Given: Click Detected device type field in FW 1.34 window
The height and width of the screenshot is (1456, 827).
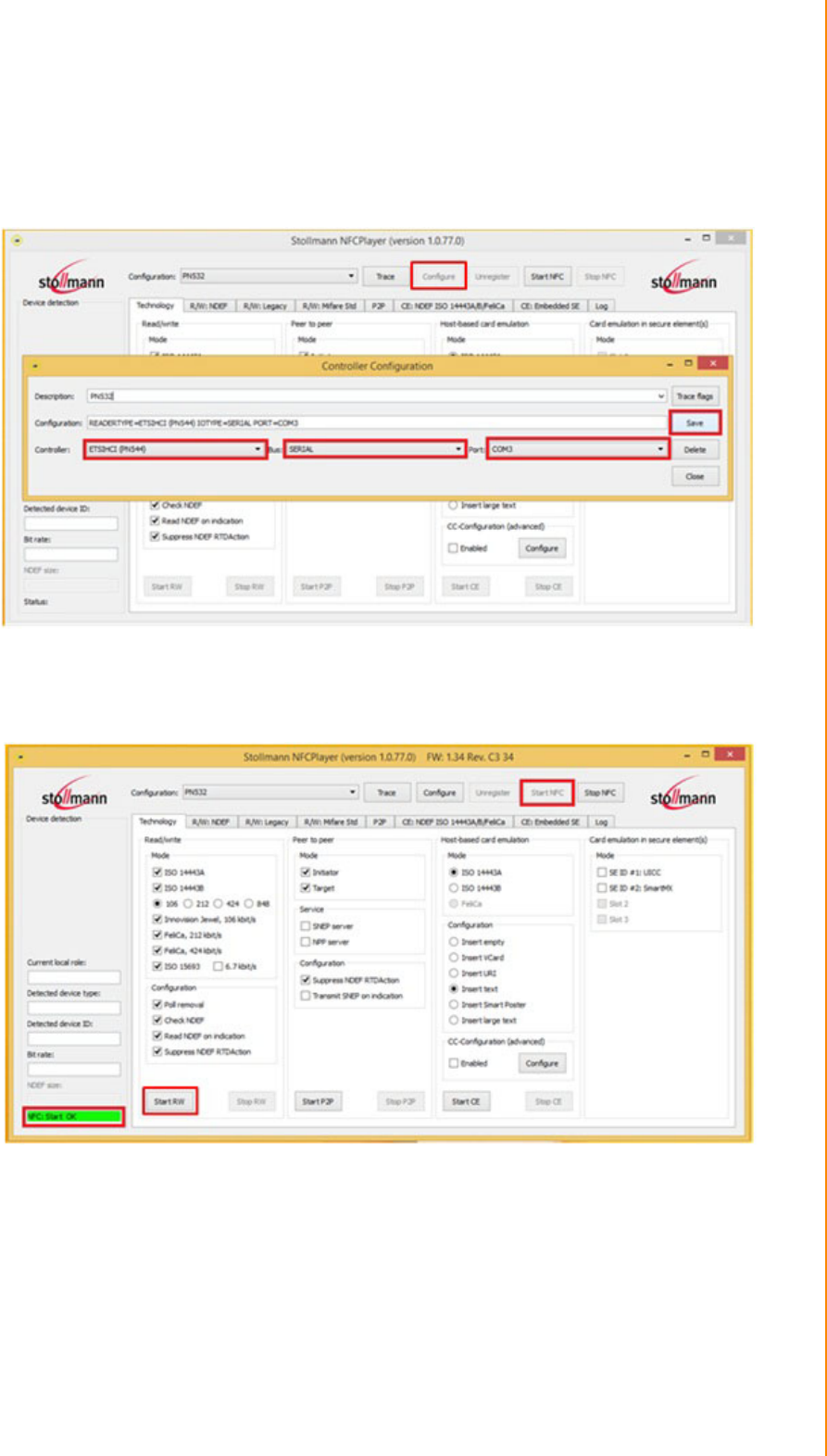Looking at the screenshot, I should [73, 1008].
